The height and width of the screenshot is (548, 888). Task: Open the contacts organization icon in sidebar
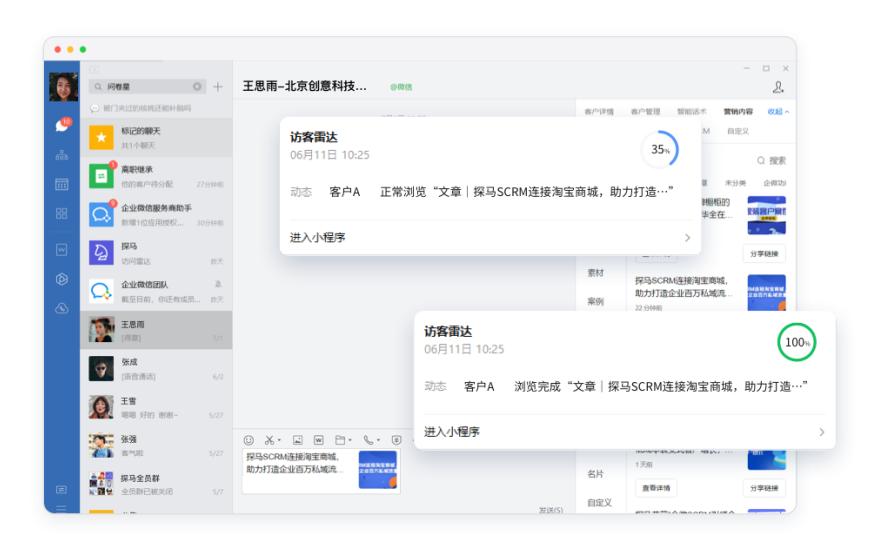pyautogui.click(x=62, y=155)
